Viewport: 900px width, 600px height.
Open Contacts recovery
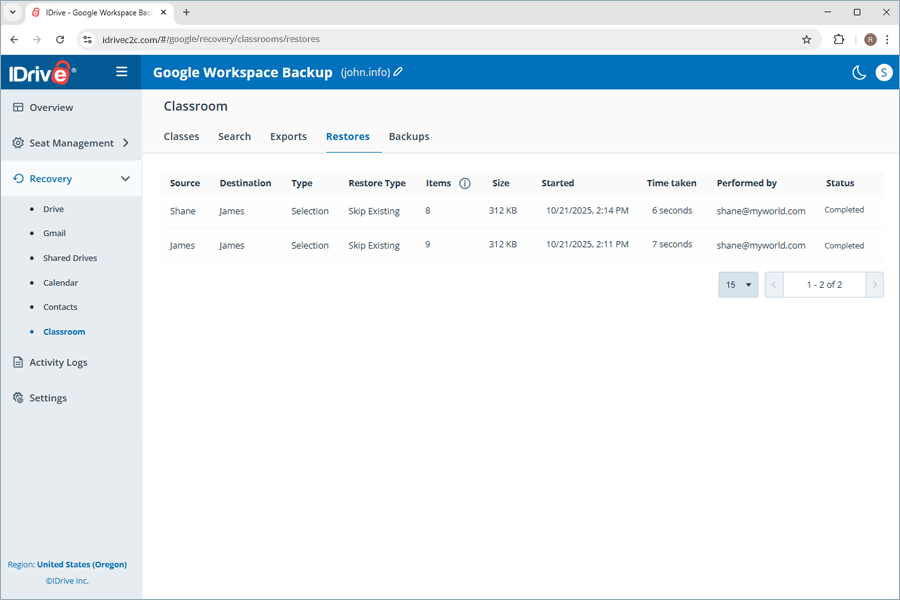(60, 307)
